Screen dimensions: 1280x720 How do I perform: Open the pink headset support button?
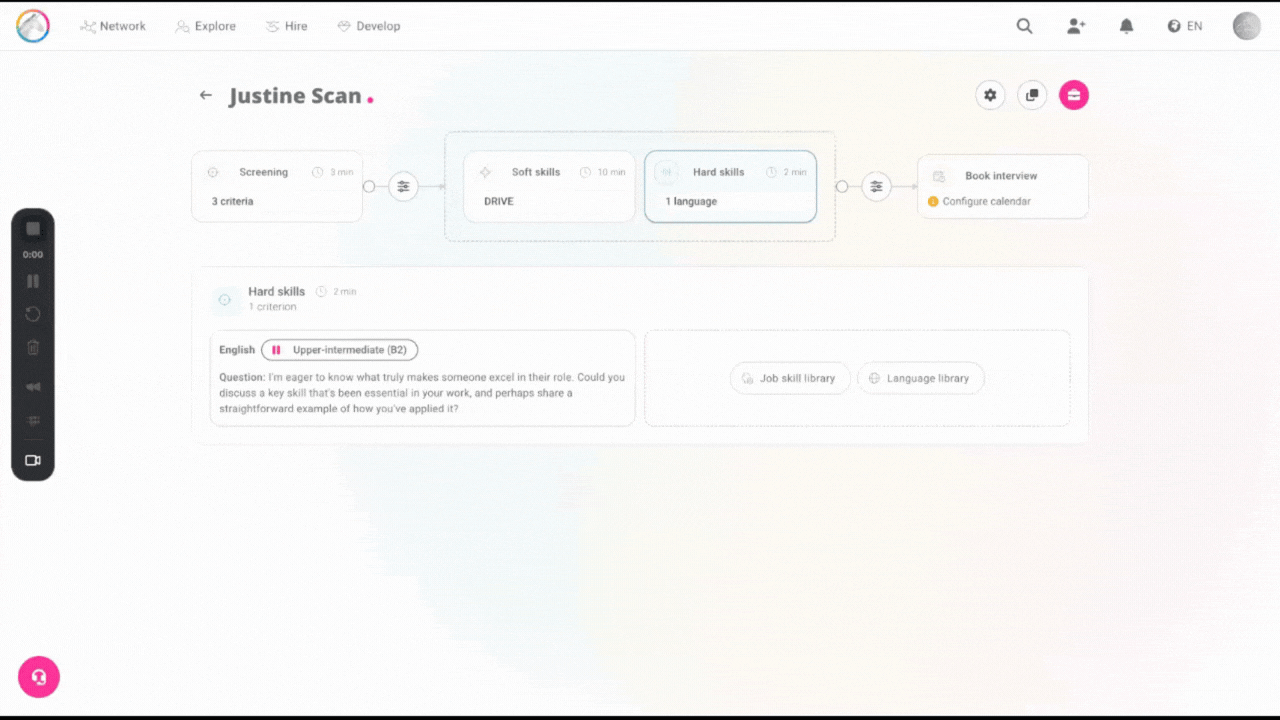[39, 677]
